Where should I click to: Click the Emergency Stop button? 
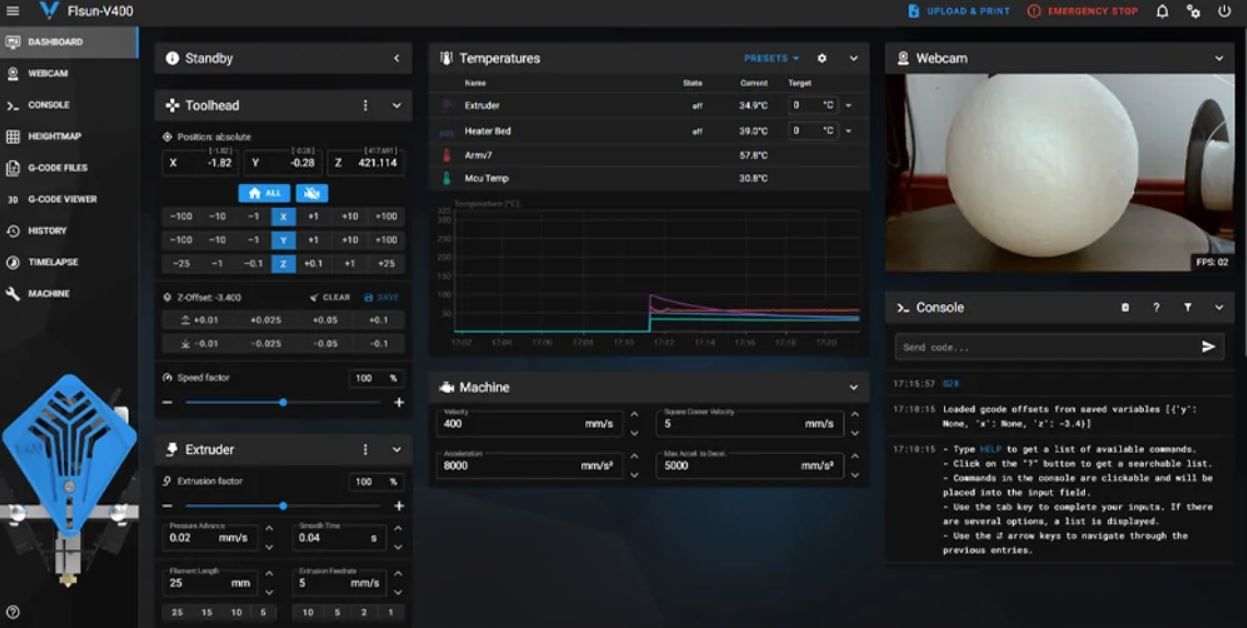(1082, 11)
